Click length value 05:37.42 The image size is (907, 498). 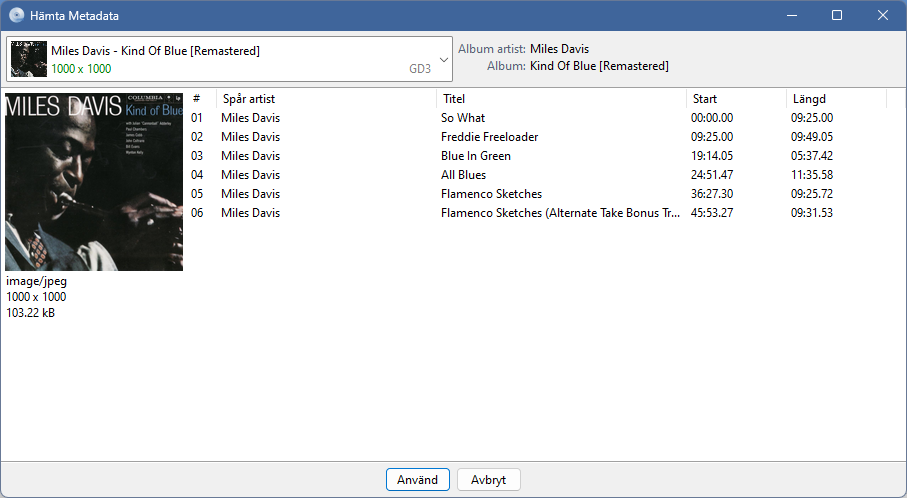[812, 156]
